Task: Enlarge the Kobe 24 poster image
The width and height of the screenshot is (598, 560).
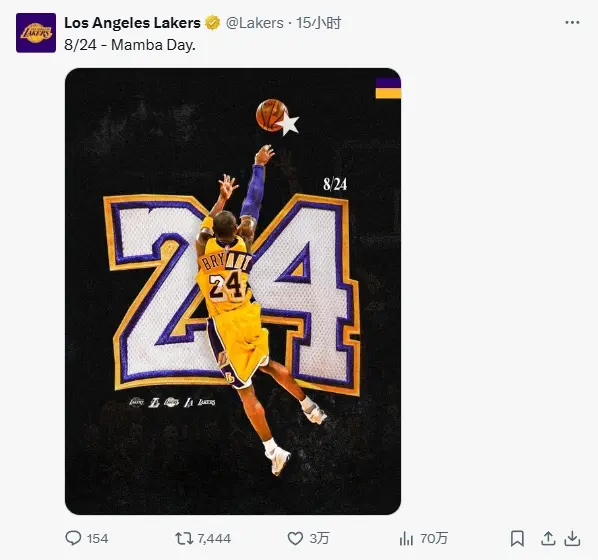Action: pyautogui.click(x=233, y=291)
